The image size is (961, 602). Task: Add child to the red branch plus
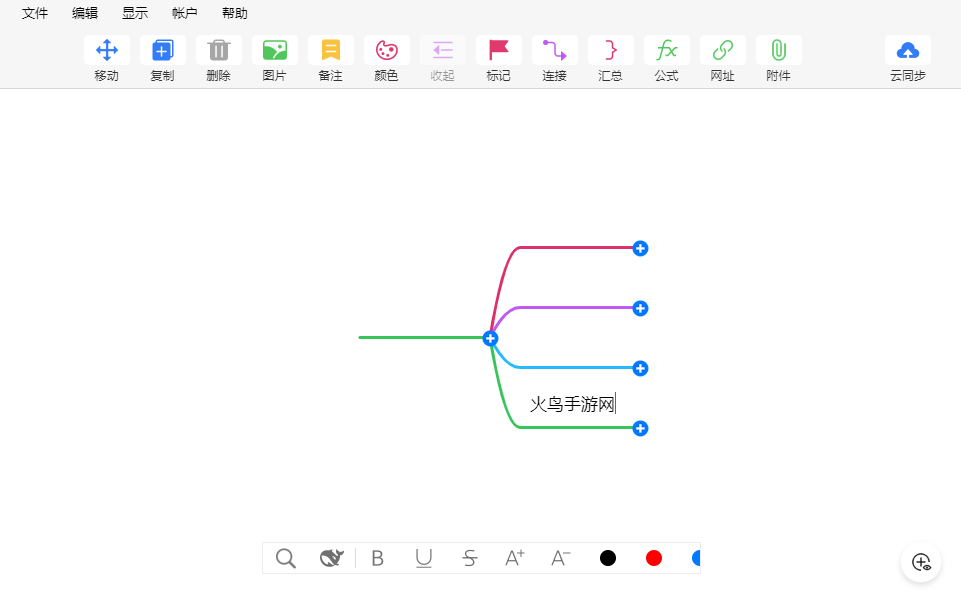click(640, 248)
